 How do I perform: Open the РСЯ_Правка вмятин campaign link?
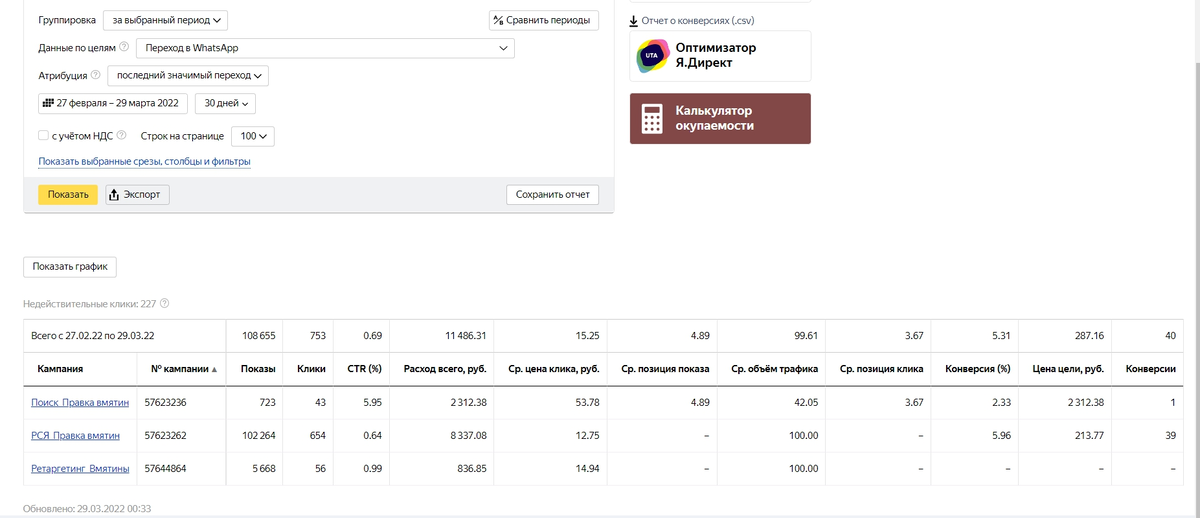pos(76,436)
